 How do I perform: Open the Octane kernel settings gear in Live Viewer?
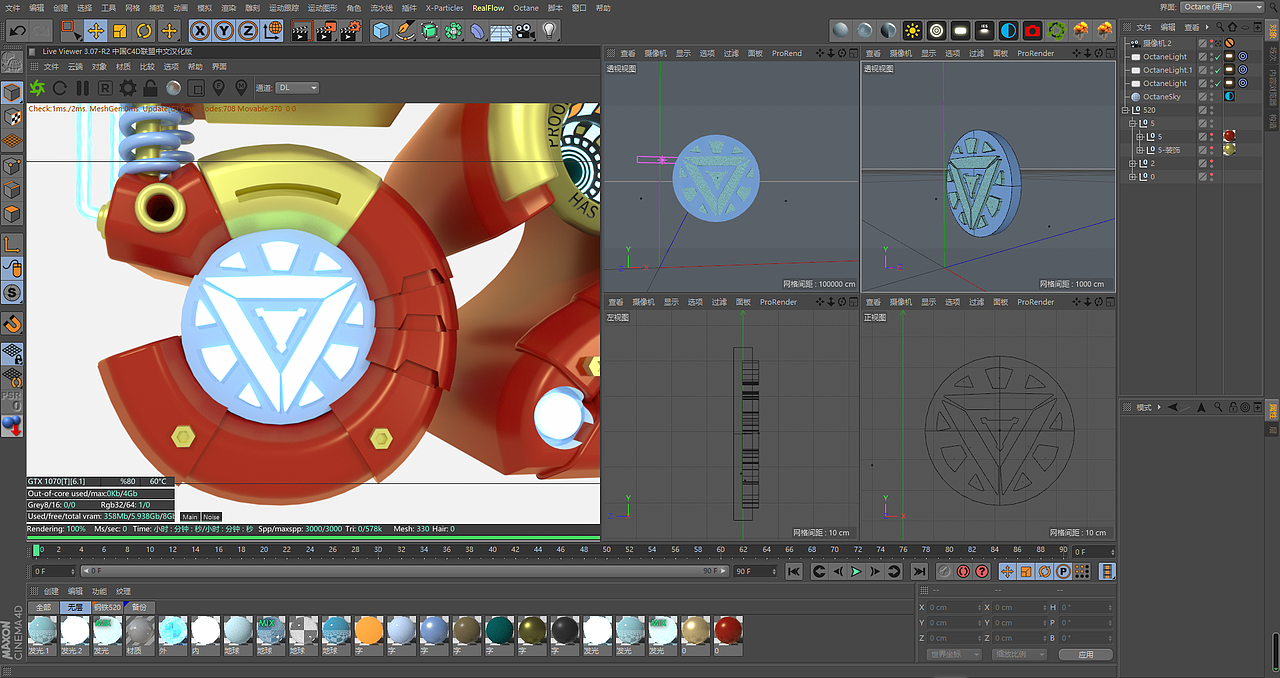pos(127,90)
